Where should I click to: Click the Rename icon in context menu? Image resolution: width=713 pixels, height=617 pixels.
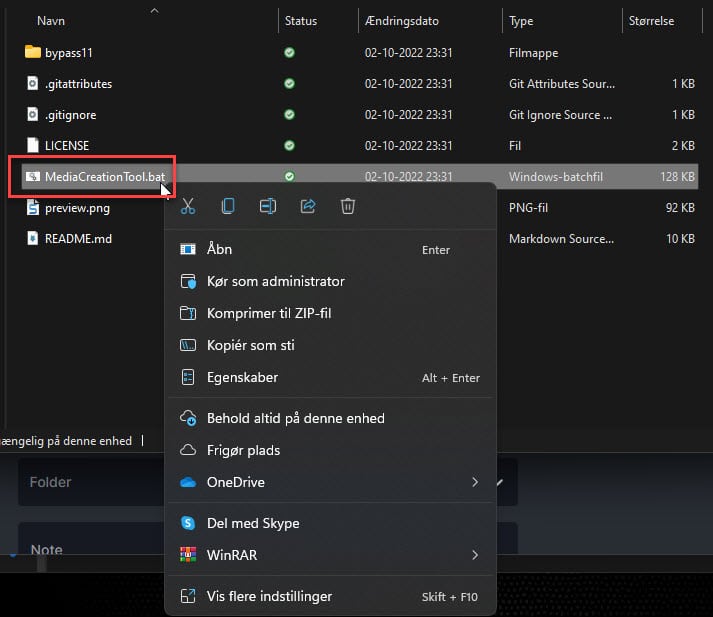click(x=268, y=206)
